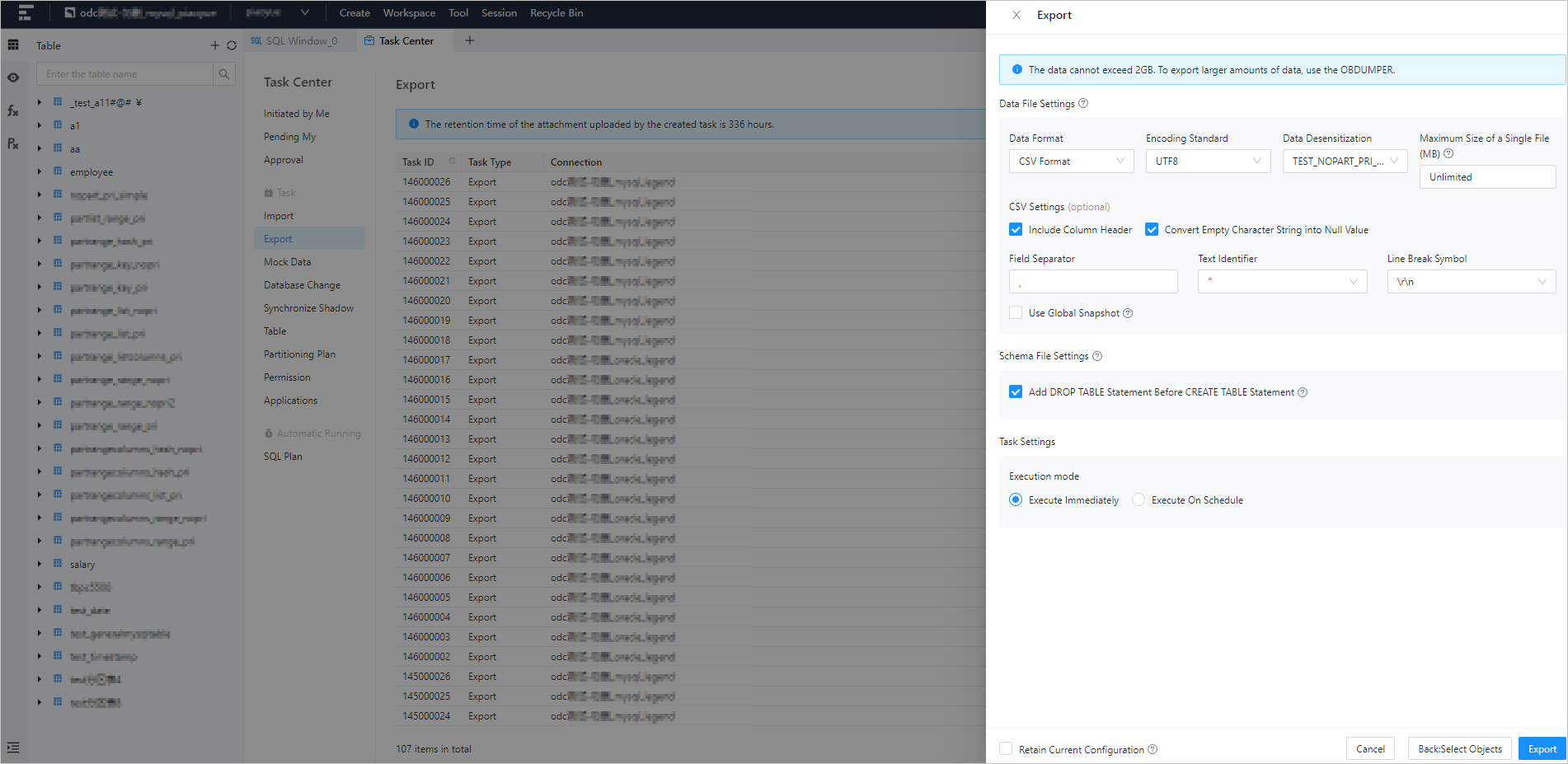Select Execute Immediately radio button
Image resolution: width=1568 pixels, height=764 pixels.
click(1016, 500)
